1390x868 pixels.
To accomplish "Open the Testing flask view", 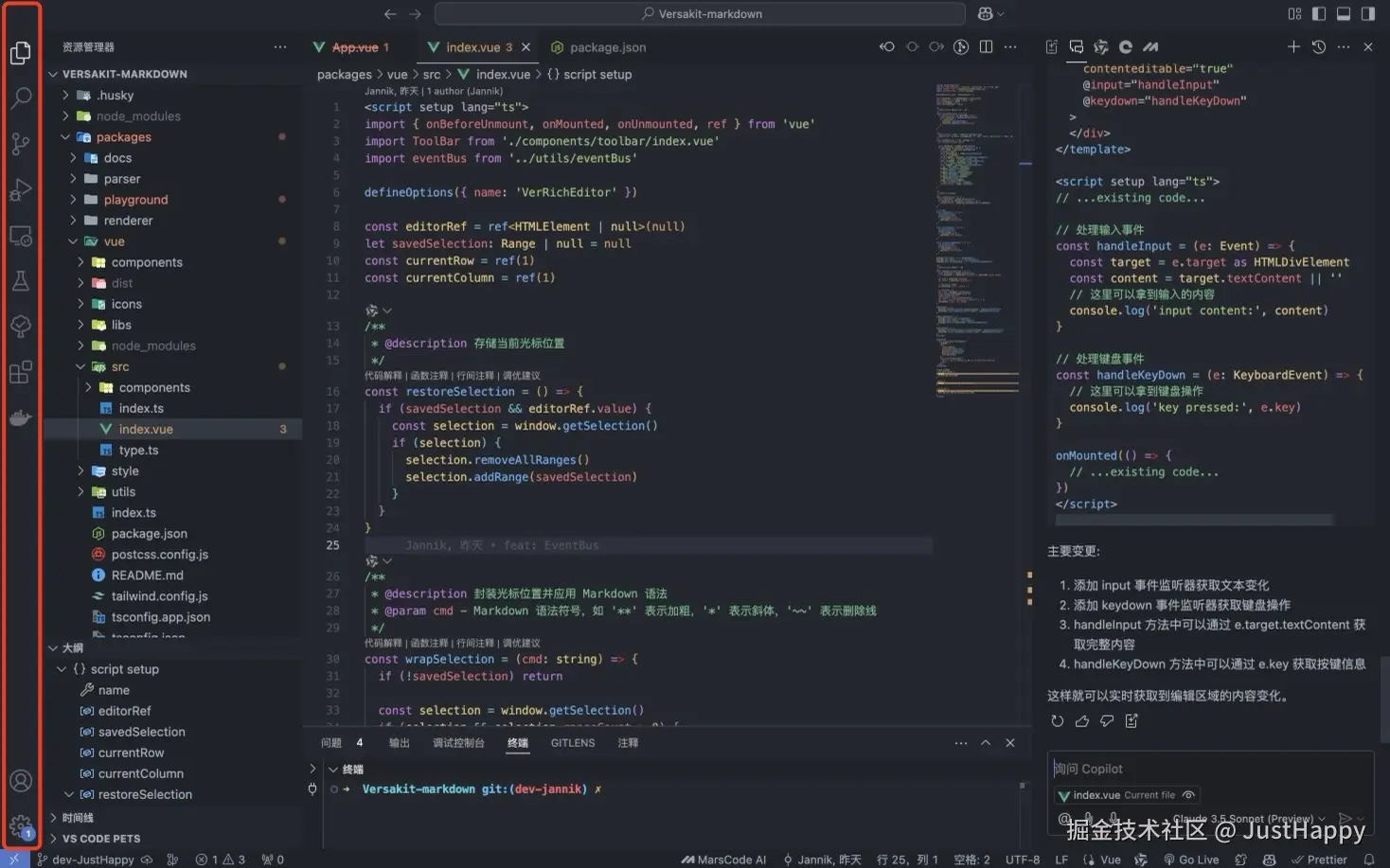I will coord(21,280).
